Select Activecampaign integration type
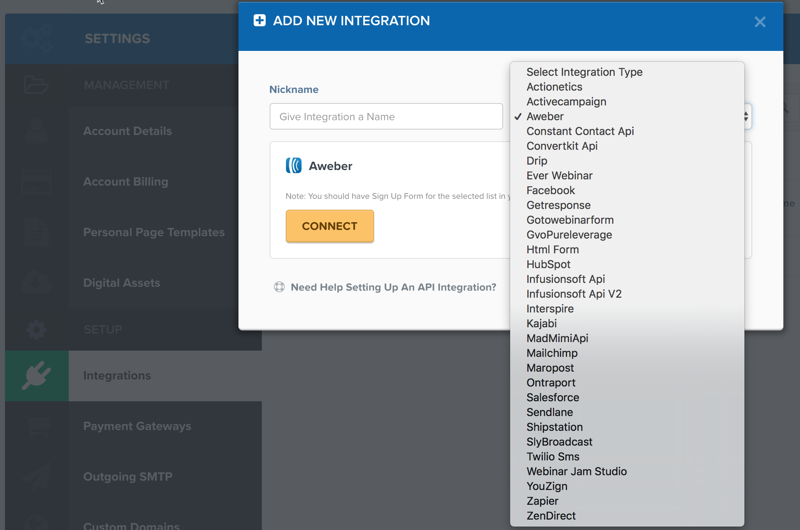This screenshot has height=530, width=800. pos(627,102)
